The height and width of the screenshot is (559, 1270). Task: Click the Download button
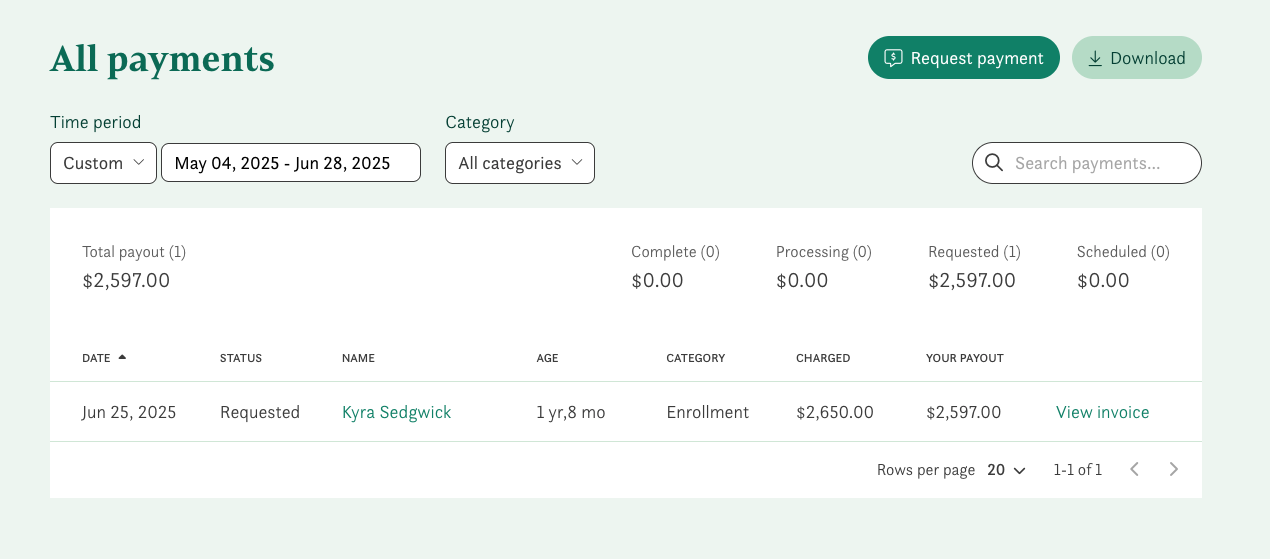point(1136,58)
